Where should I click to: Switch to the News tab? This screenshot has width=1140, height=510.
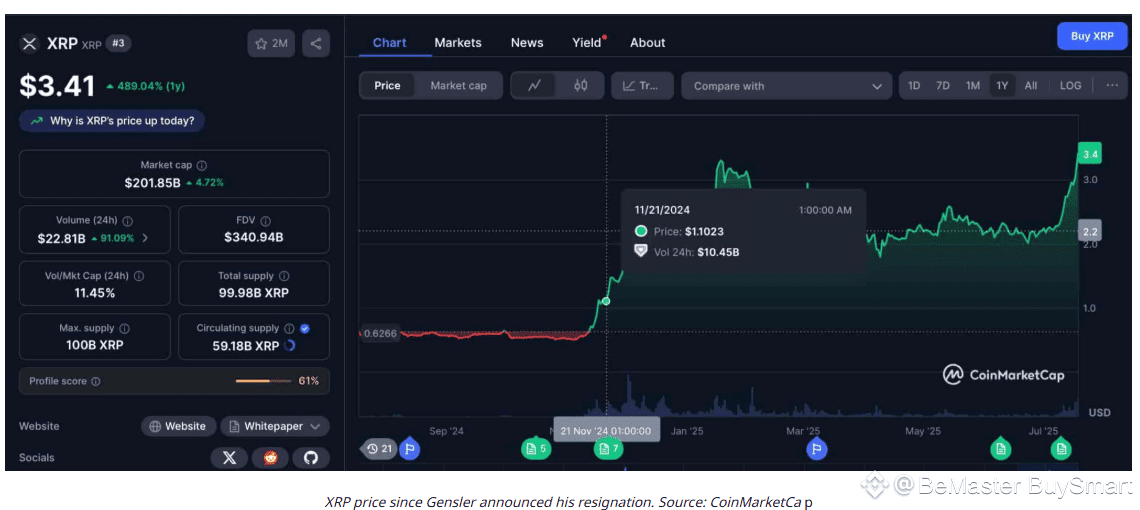tap(527, 43)
